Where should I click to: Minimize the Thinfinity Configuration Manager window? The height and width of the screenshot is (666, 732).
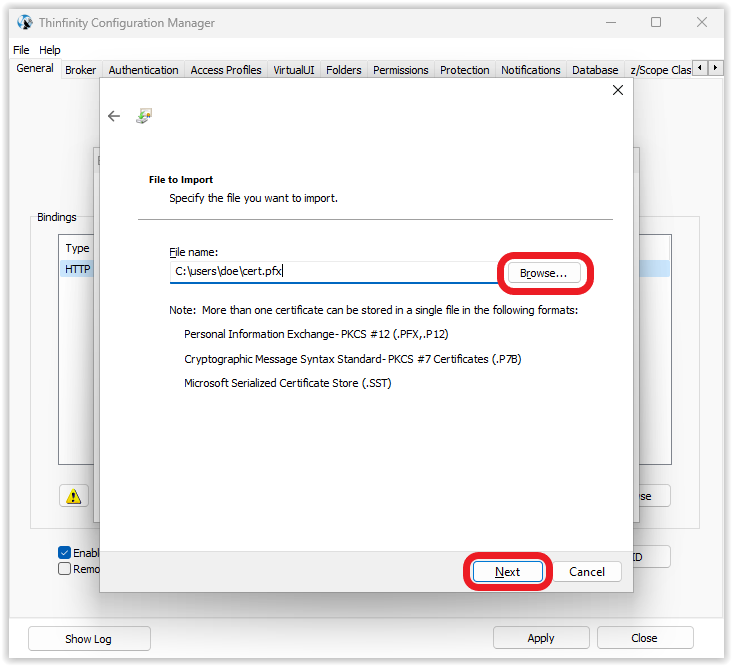tap(611, 22)
